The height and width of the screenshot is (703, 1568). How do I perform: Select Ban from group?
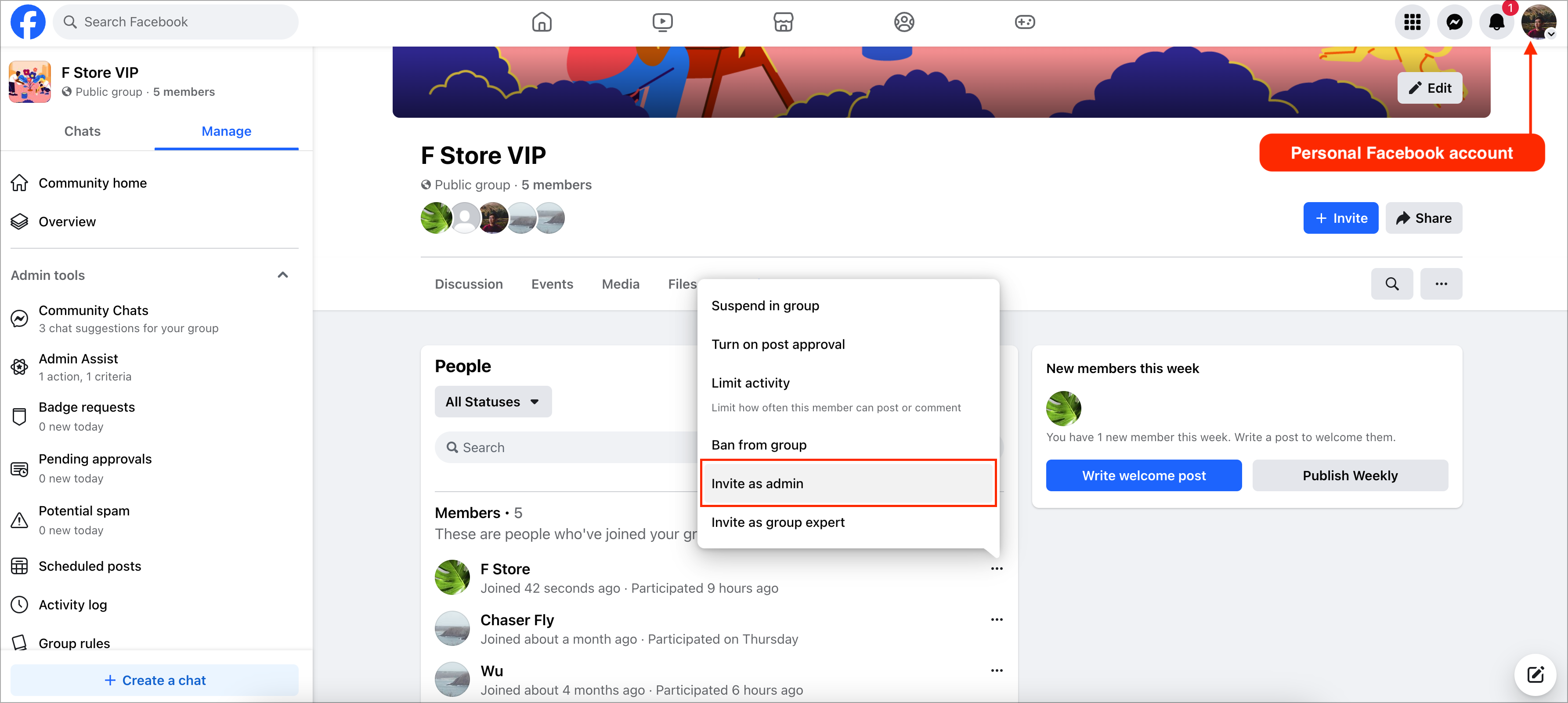[848, 445]
